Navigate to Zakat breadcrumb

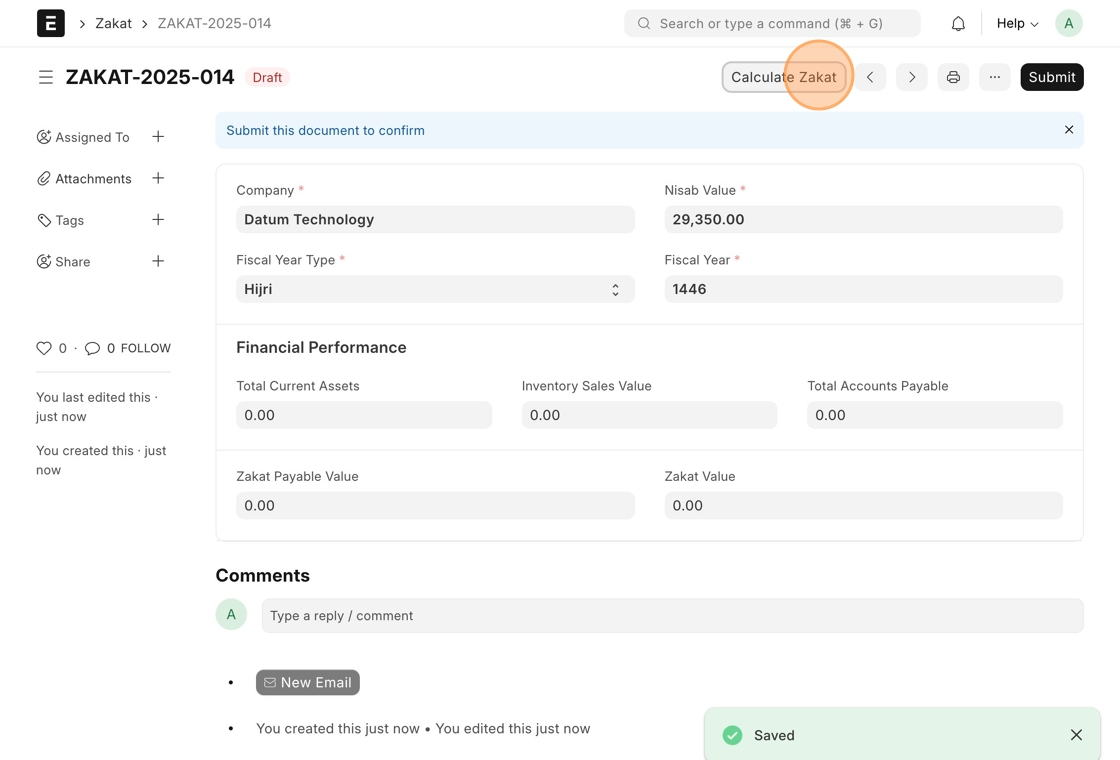coord(113,23)
